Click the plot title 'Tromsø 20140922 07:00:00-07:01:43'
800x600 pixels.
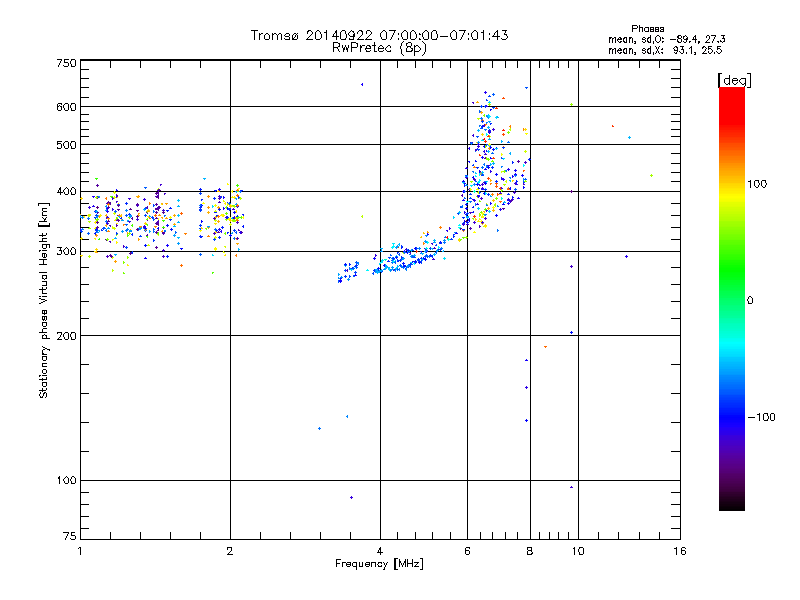pos(379,35)
